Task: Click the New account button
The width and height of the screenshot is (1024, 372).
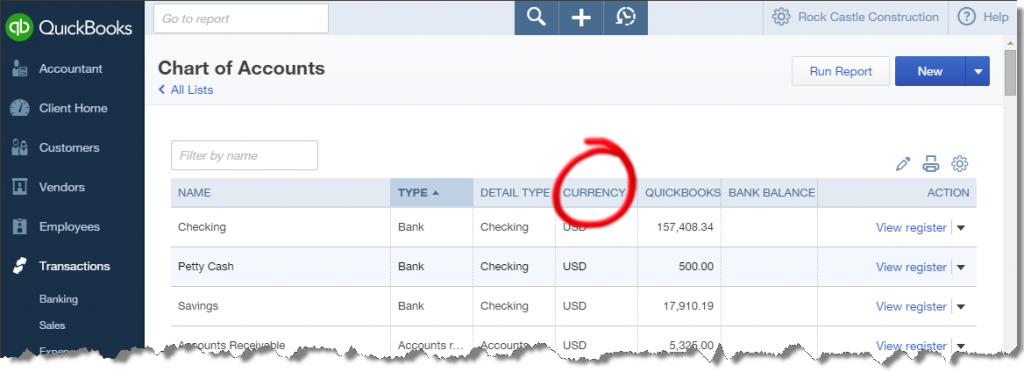Action: pos(930,71)
